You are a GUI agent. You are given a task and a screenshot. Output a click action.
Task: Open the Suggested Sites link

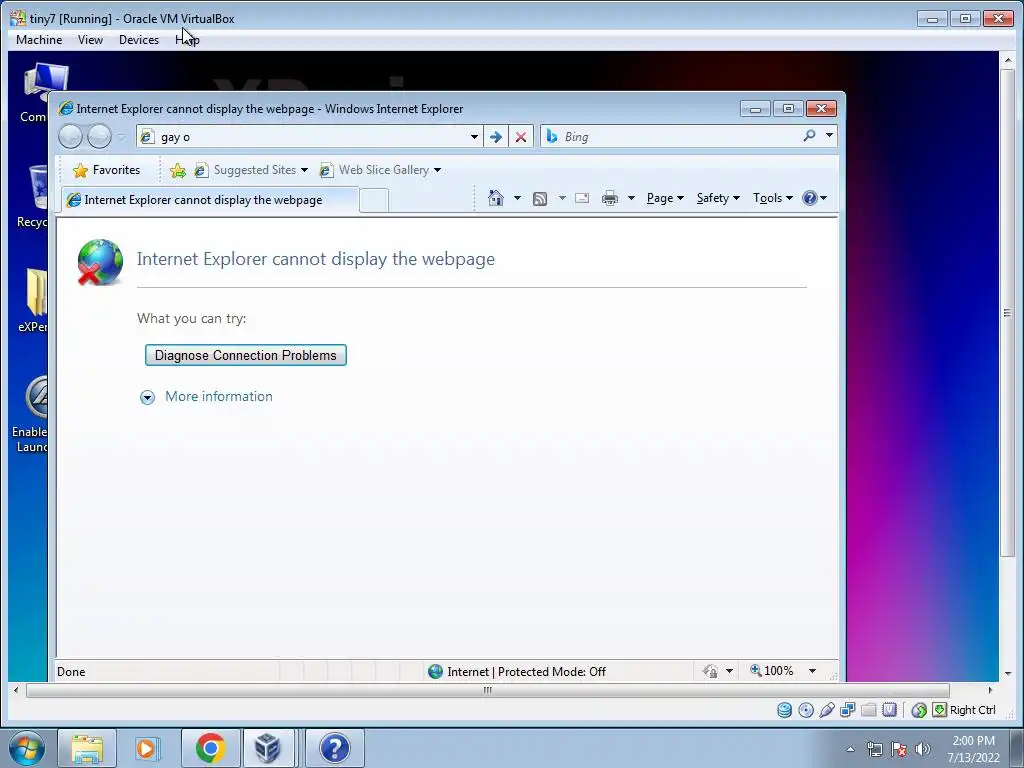250,170
